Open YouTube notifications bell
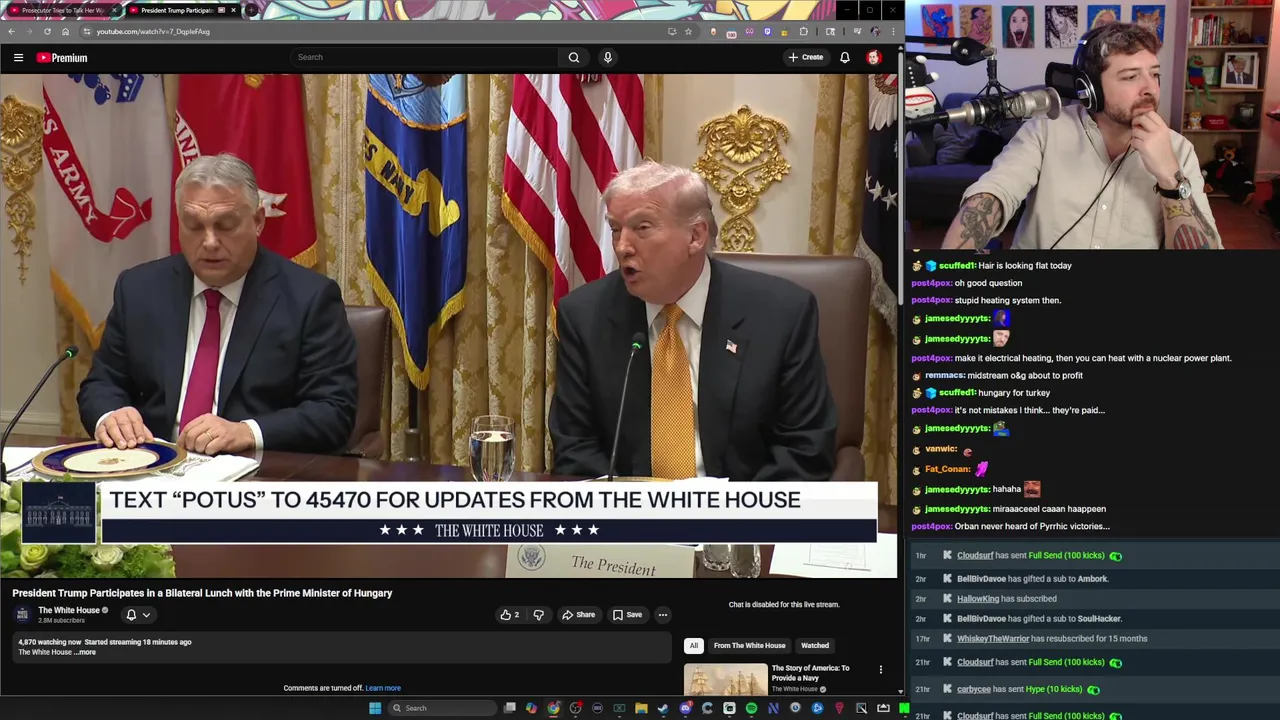 (845, 57)
